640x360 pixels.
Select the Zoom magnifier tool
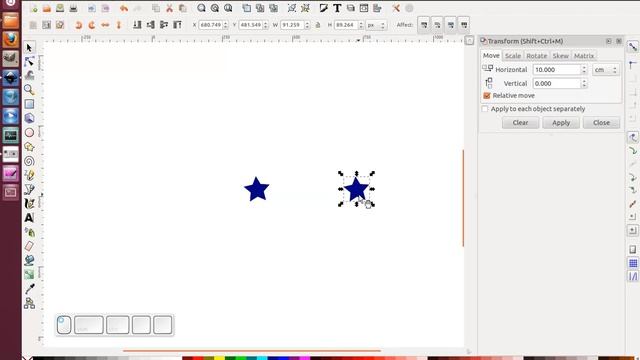pos(29,89)
